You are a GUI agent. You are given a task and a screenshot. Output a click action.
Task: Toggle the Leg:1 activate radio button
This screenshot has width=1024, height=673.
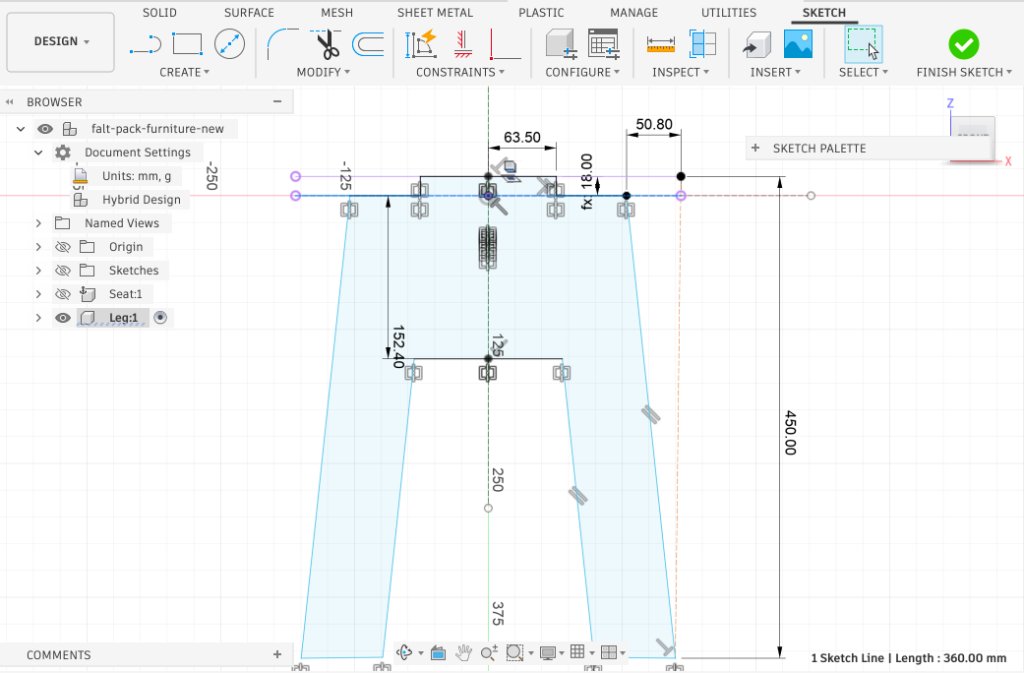tap(160, 317)
